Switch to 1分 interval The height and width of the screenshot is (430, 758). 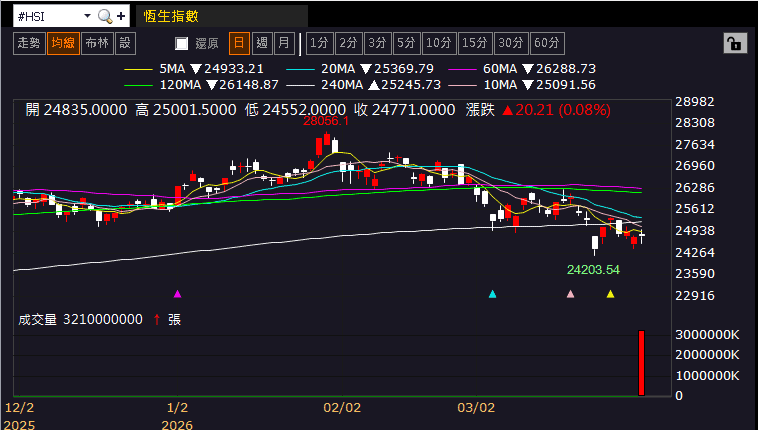319,43
